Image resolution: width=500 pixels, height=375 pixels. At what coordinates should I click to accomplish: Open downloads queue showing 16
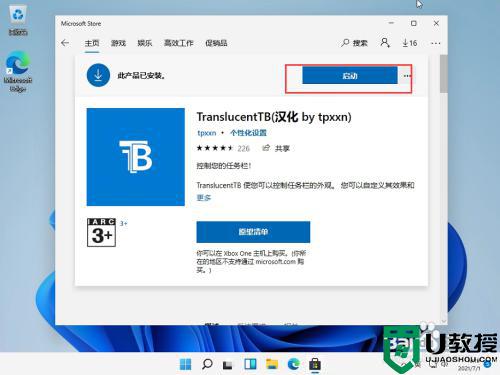click(410, 43)
